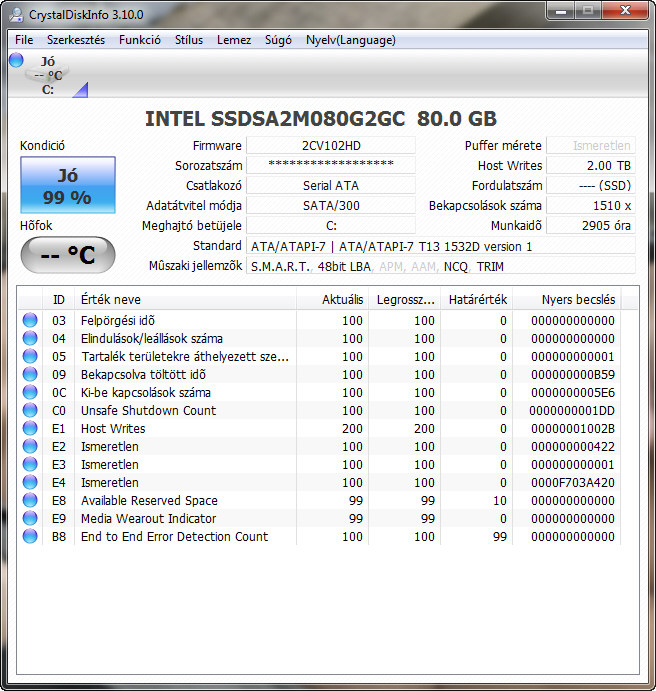Click the Aktuális column header

point(333,300)
